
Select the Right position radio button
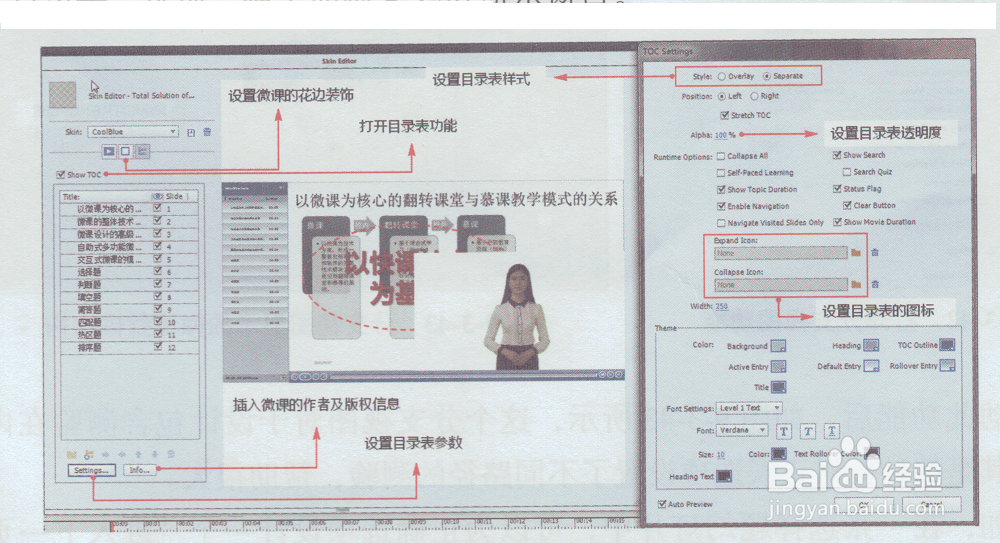754,96
